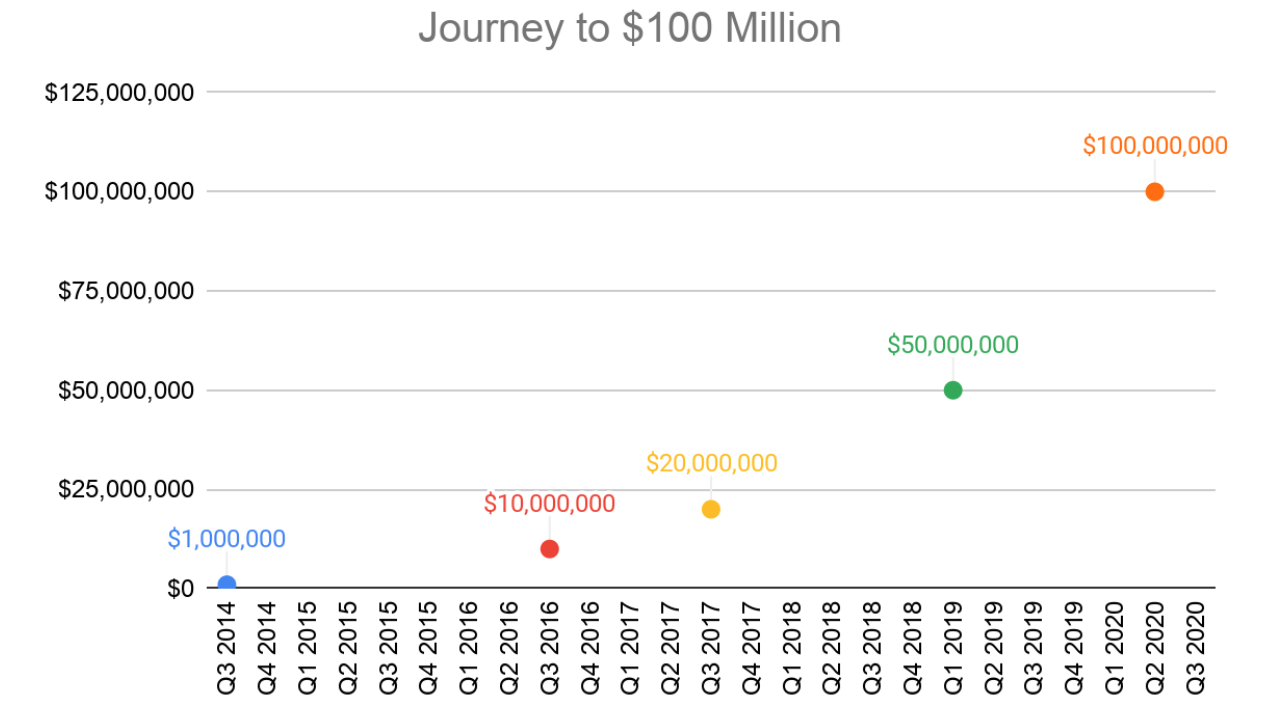Select the orange $100,000,000 data point
This screenshot has height=714, width=1288.
1155,191
